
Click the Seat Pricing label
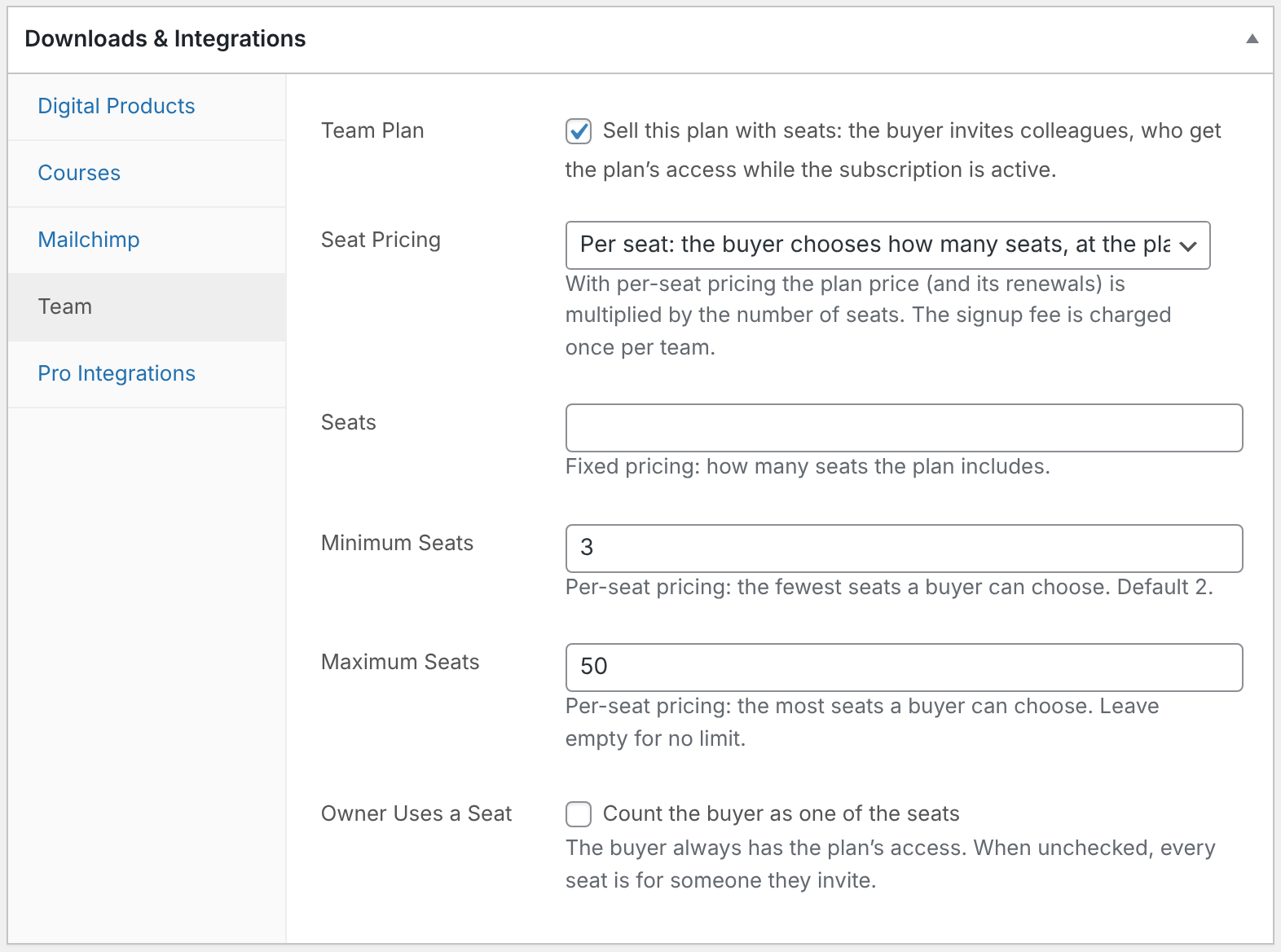coord(381,240)
